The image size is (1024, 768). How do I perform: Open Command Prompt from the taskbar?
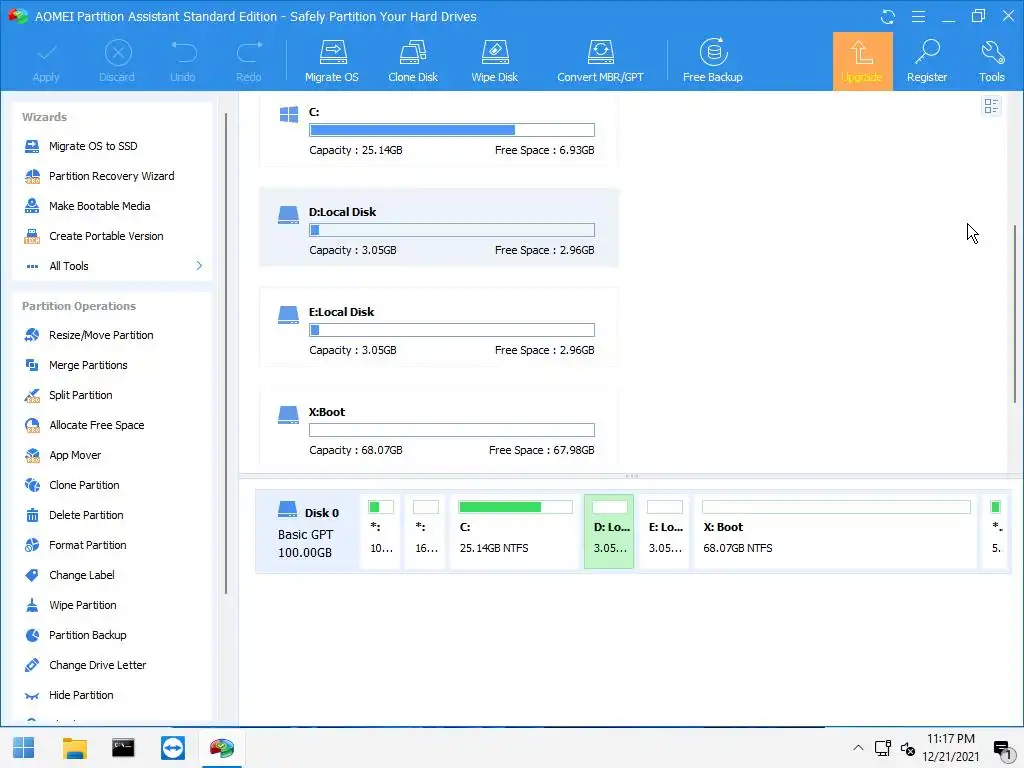(123, 748)
